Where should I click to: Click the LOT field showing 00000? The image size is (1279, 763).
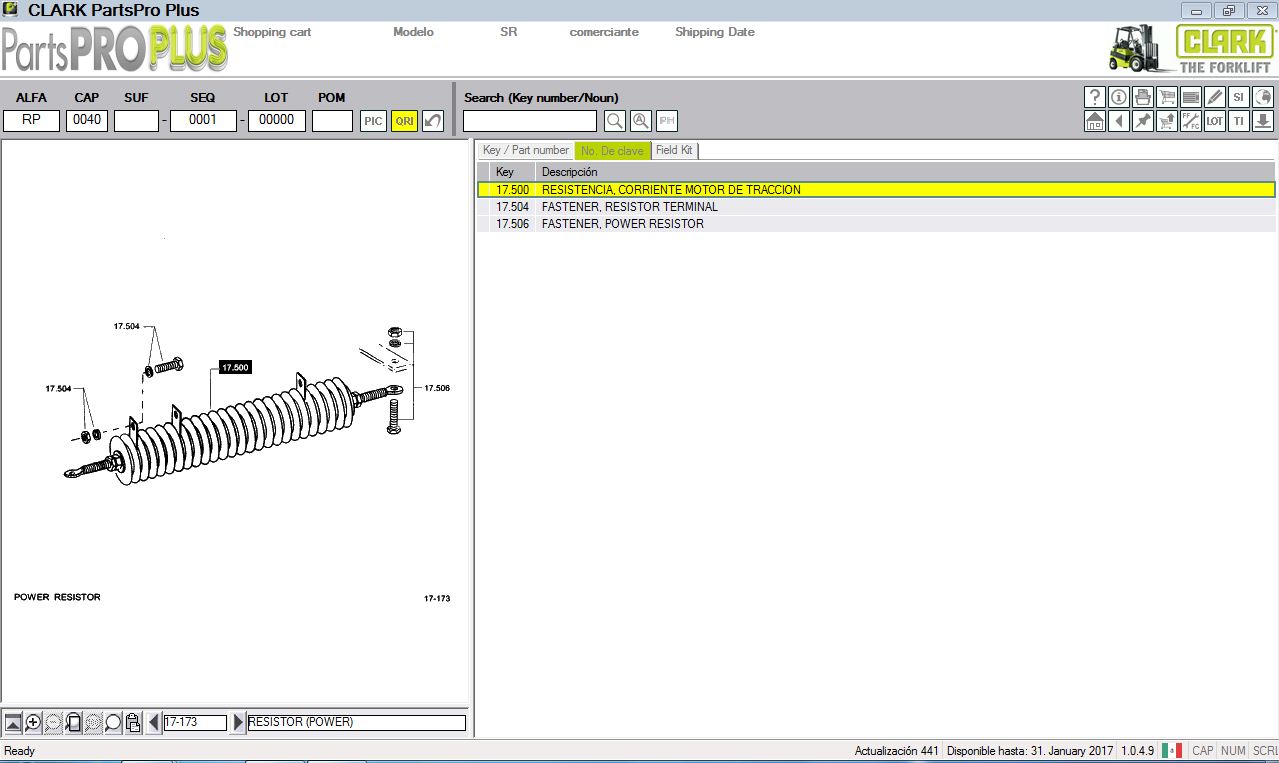point(277,120)
